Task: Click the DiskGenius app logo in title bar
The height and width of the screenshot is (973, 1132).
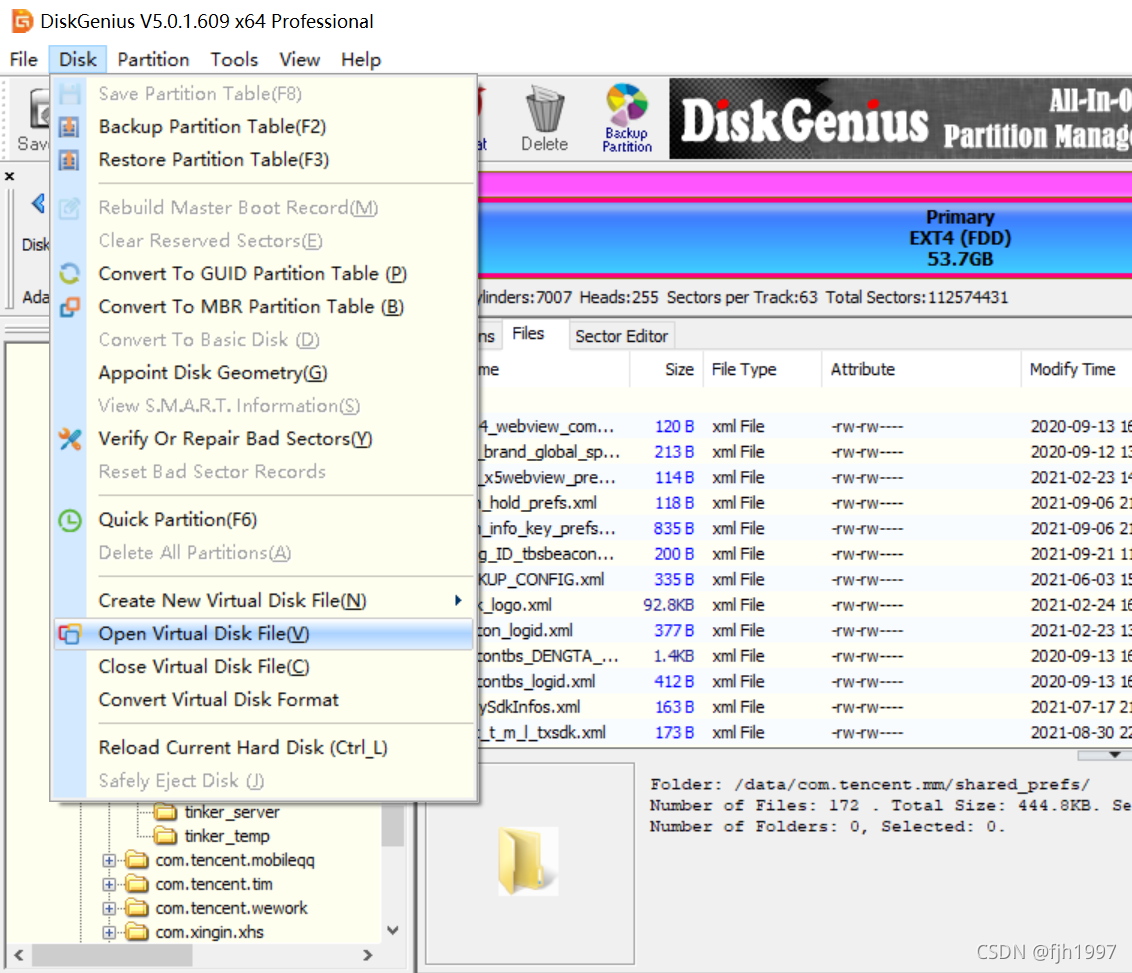Action: point(22,21)
